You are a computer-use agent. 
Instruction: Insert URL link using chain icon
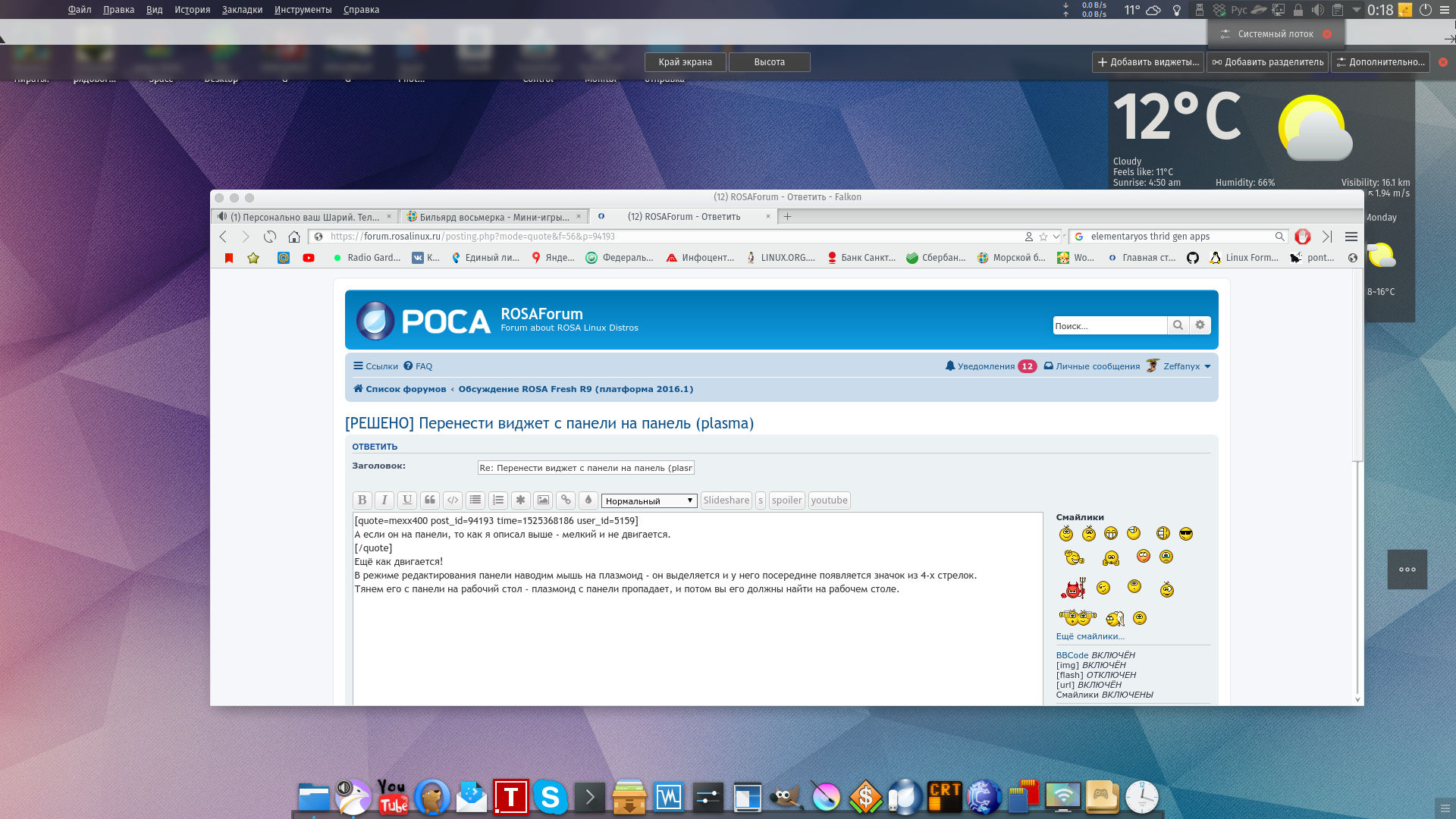pos(566,500)
